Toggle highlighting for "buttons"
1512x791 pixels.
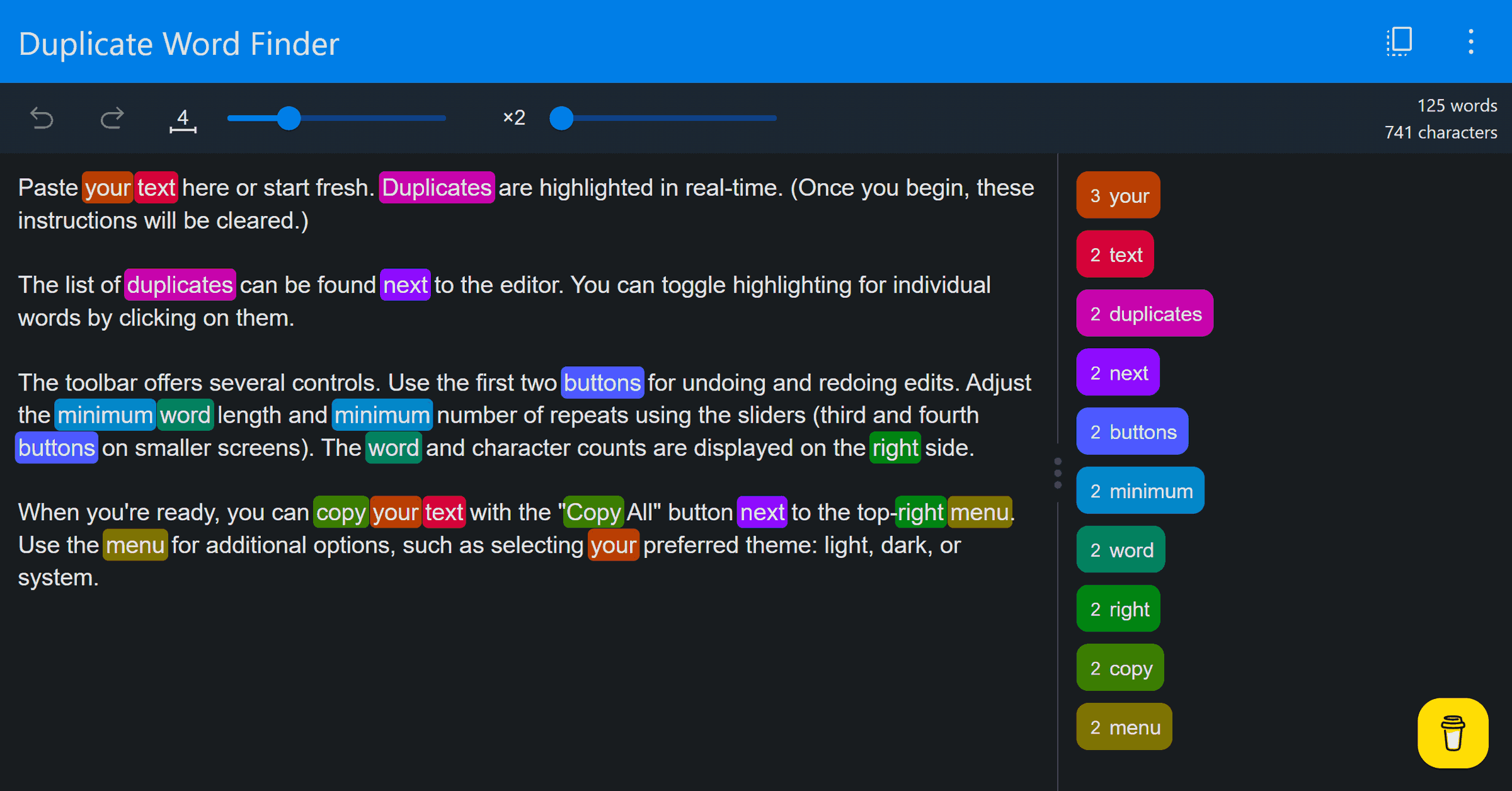[x=1132, y=431]
